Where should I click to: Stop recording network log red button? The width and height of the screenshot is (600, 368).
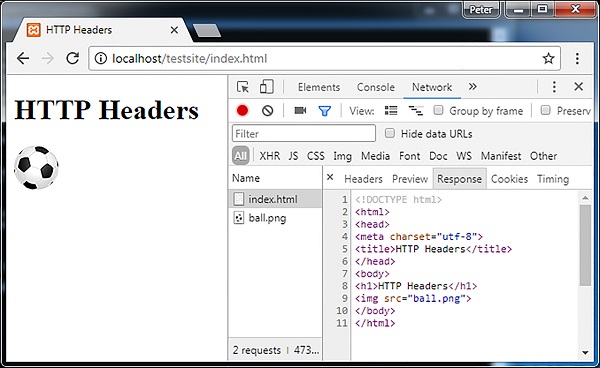click(242, 111)
